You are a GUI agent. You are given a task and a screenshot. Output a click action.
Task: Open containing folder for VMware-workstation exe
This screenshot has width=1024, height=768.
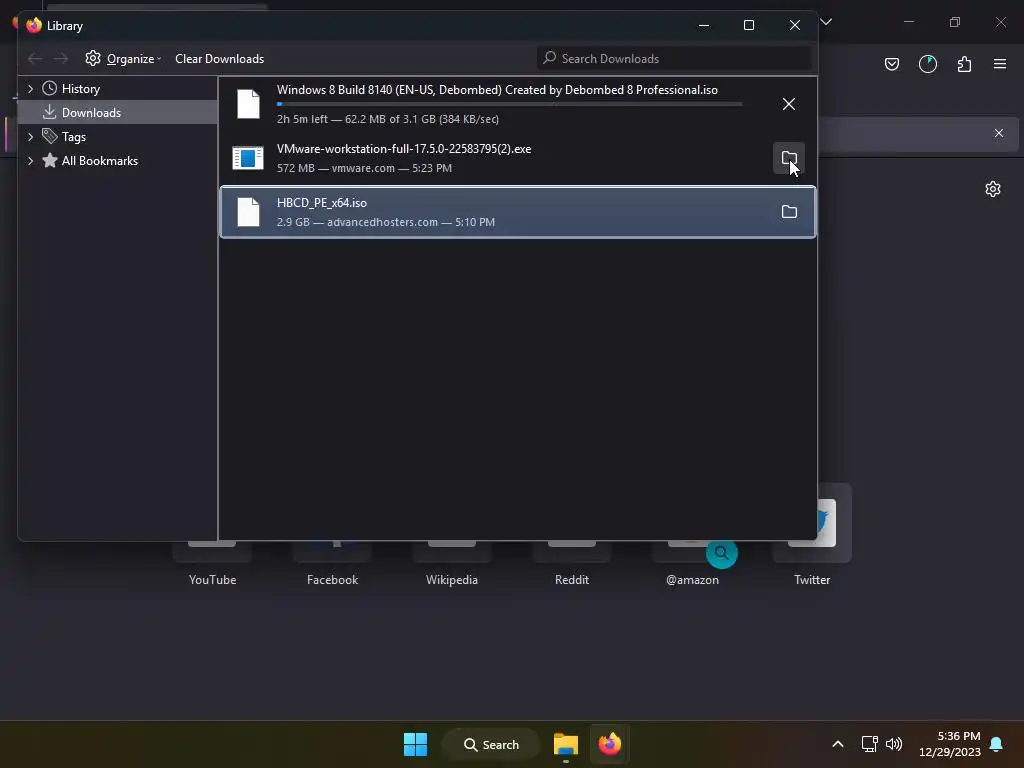click(789, 158)
